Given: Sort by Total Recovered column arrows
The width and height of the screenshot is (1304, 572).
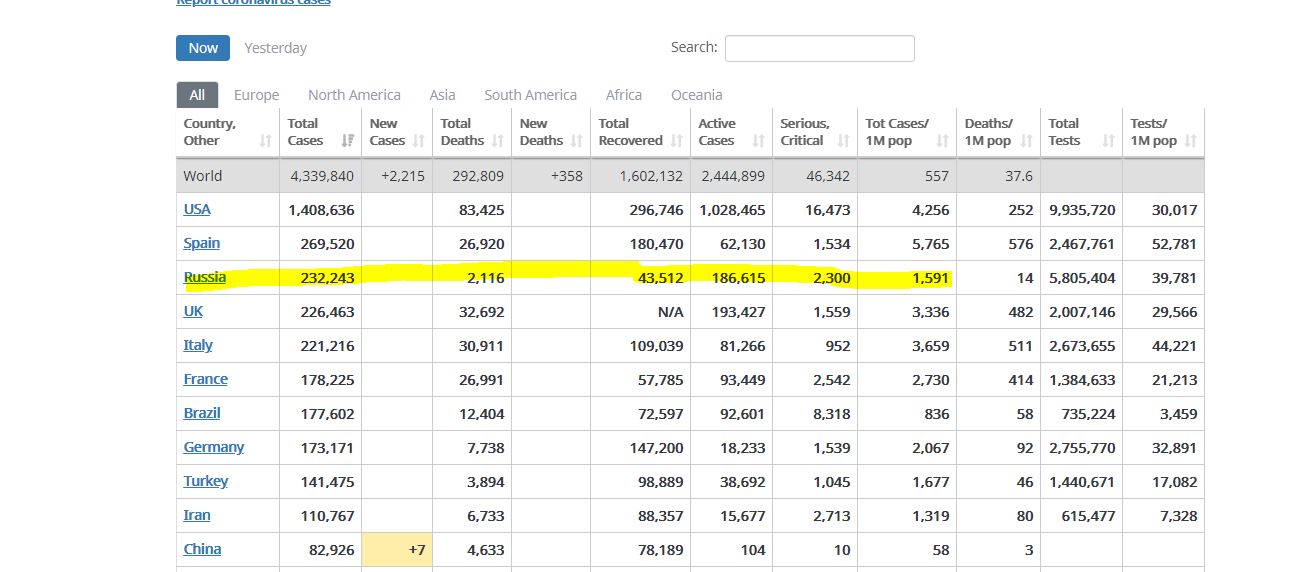Looking at the screenshot, I should tap(677, 141).
